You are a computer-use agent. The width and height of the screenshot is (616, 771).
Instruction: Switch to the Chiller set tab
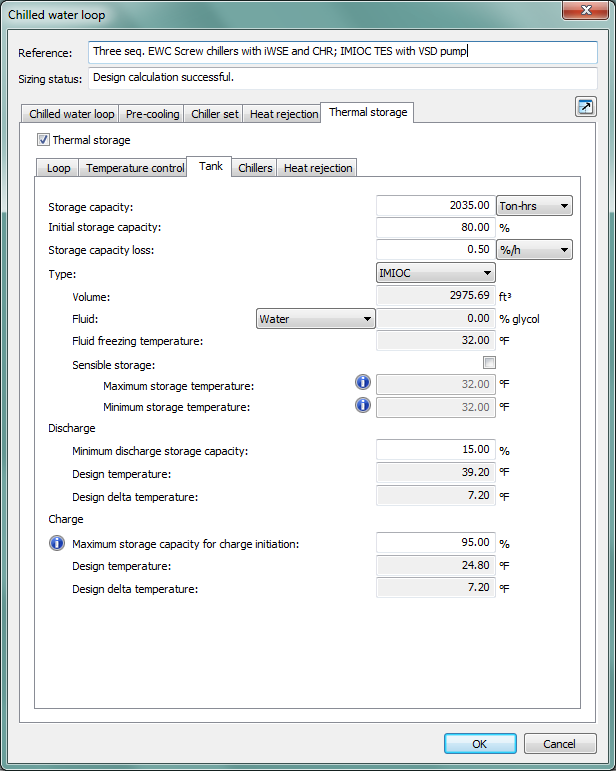215,114
